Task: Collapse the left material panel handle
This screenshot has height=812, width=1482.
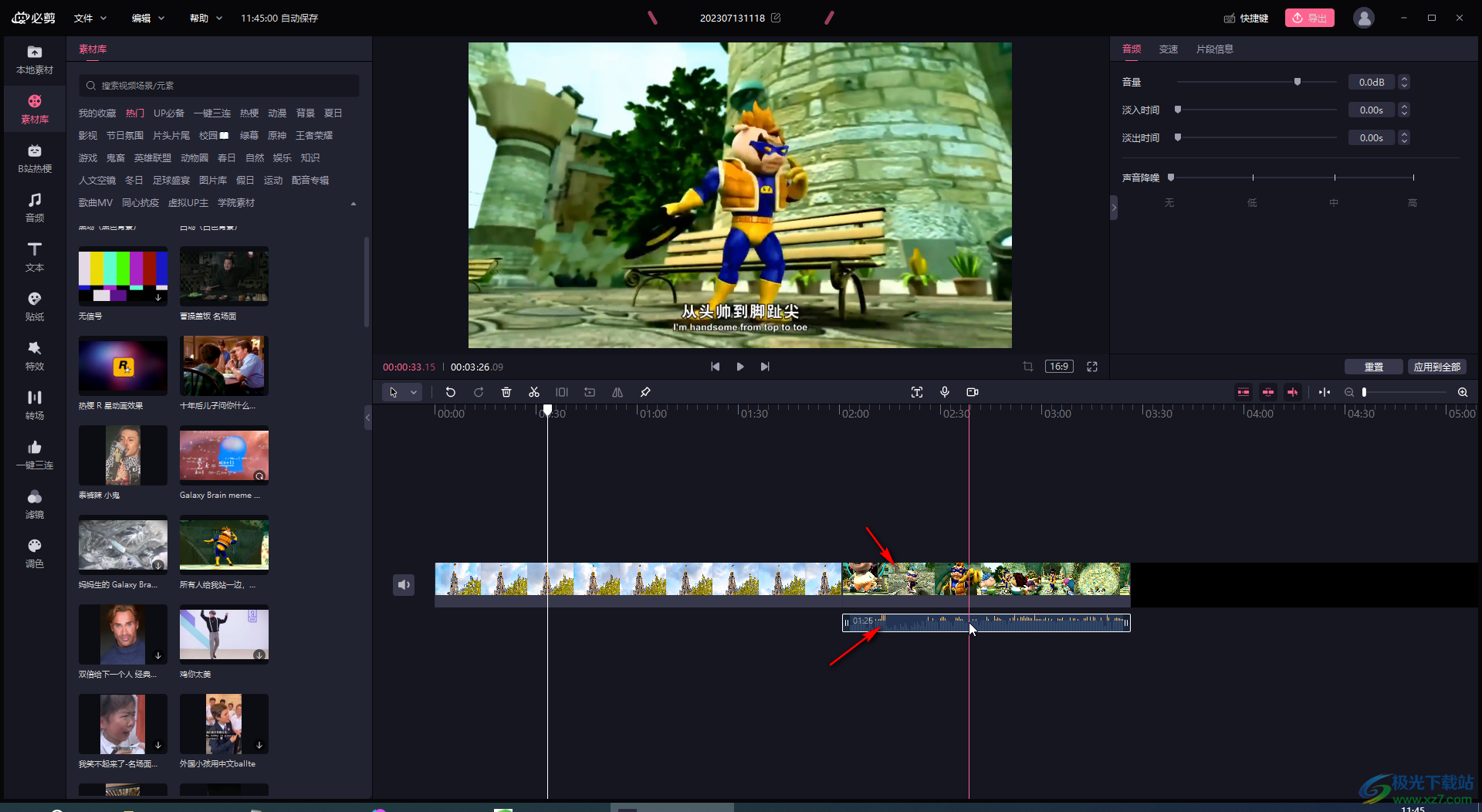Action: click(x=367, y=418)
